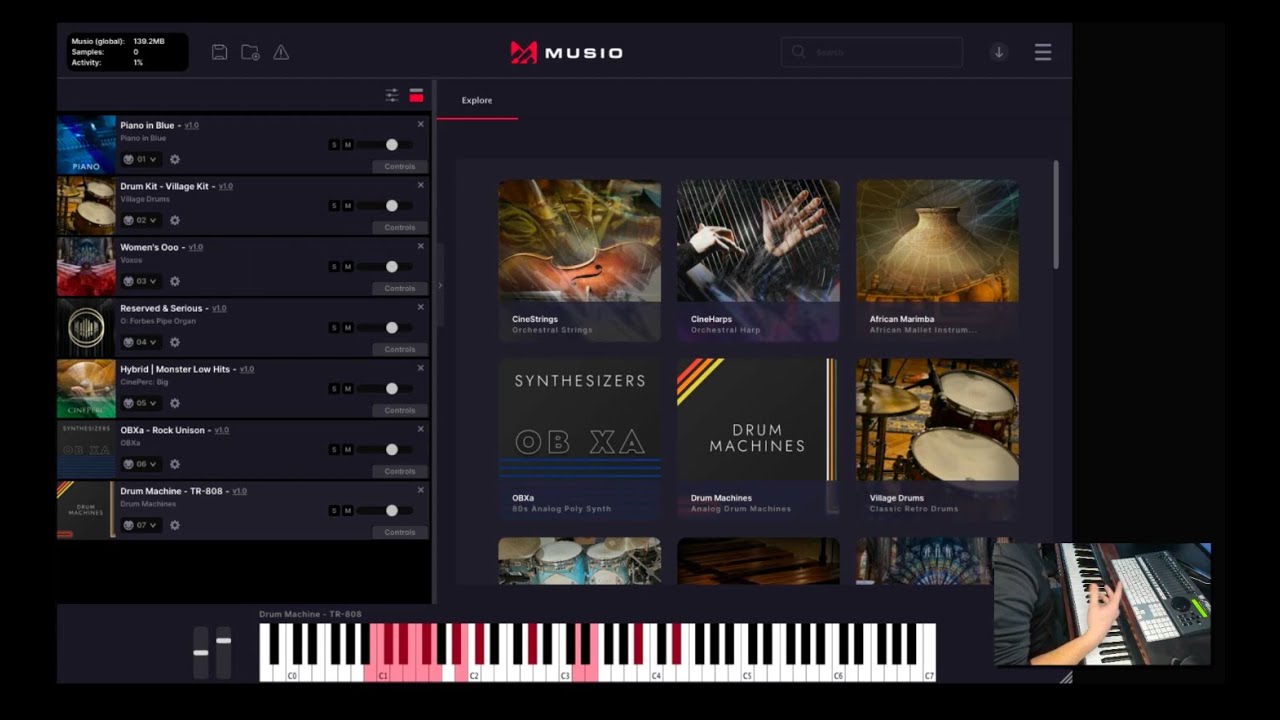Mute the Reserved & Serious track
Viewport: 1280px width, 720px height.
pos(348,328)
